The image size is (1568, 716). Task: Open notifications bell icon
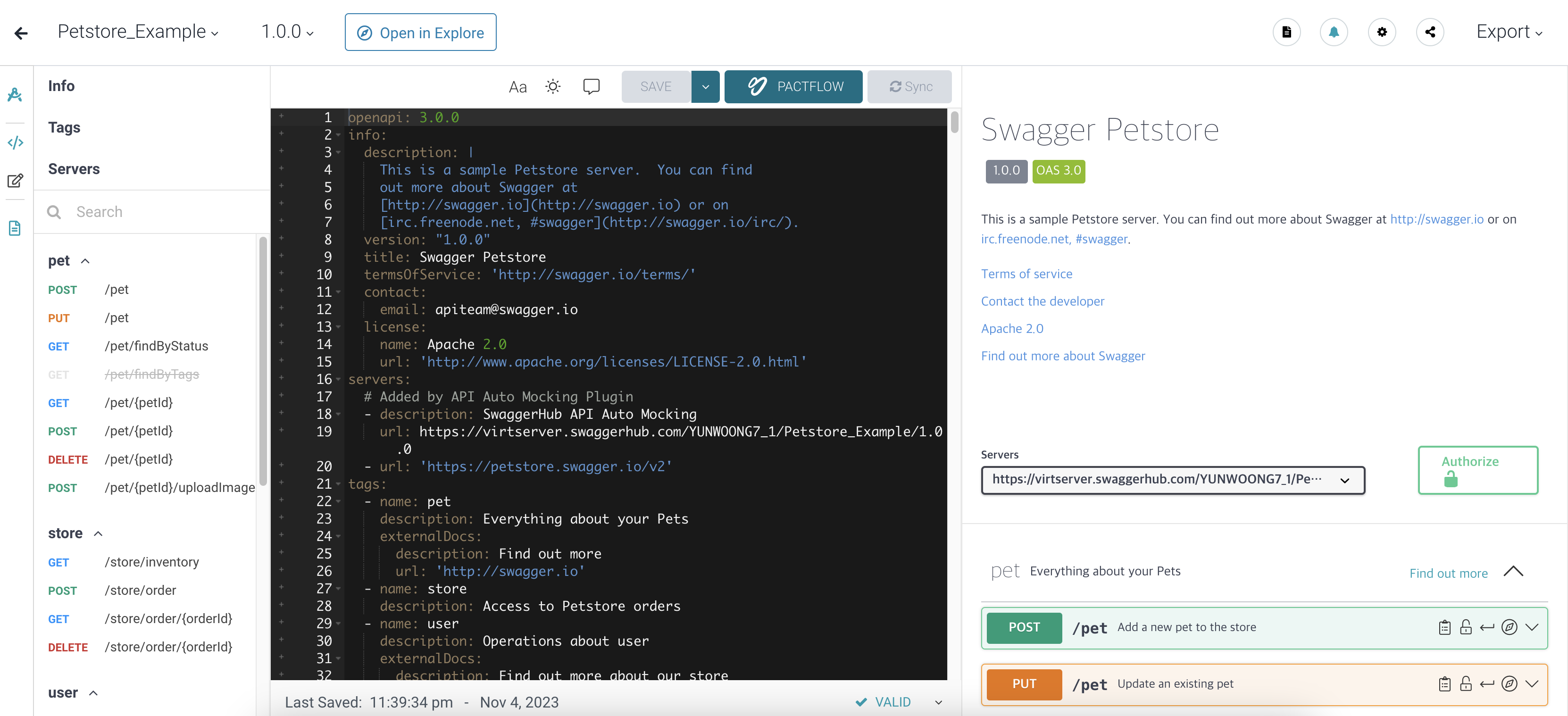(x=1334, y=32)
